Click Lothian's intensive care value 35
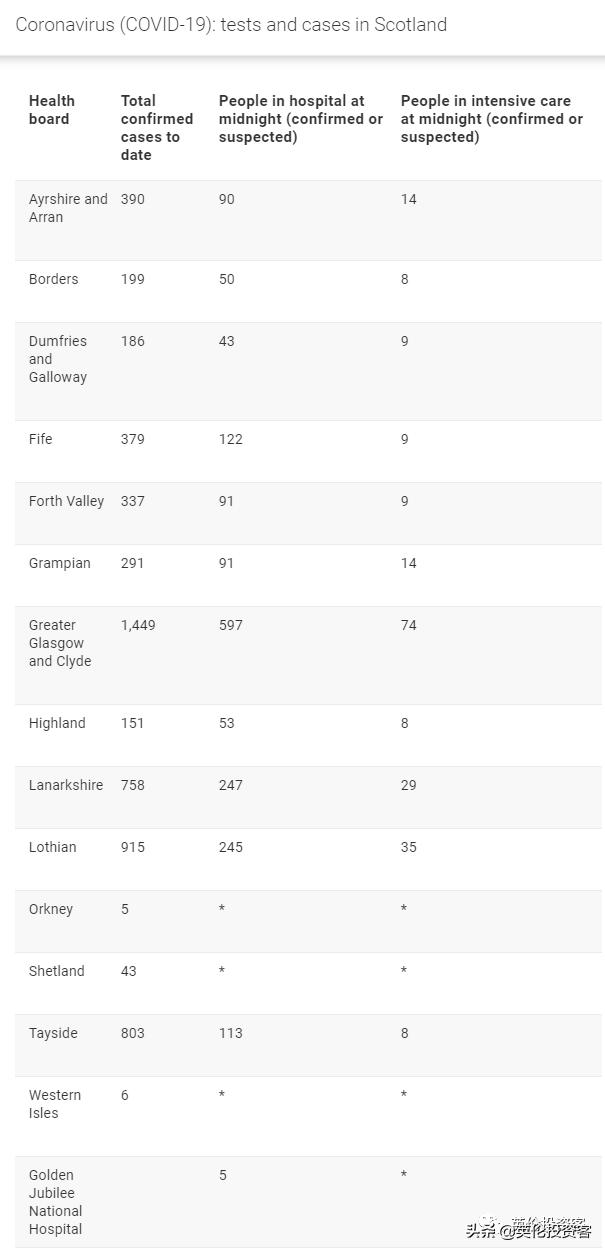The height and width of the screenshot is (1252, 605). [409, 847]
